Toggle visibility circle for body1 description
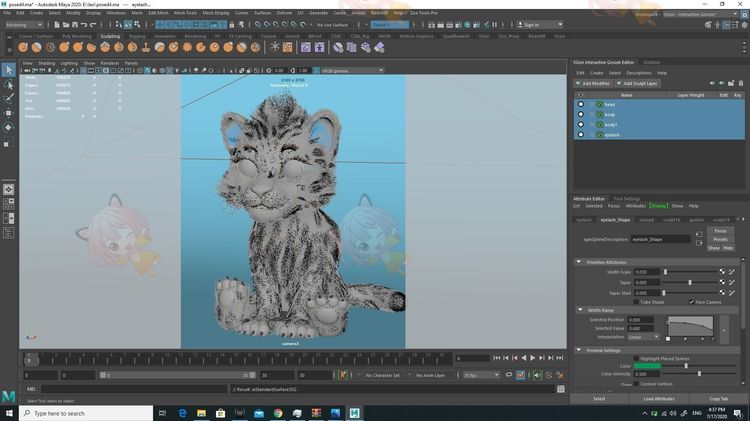 (581, 124)
